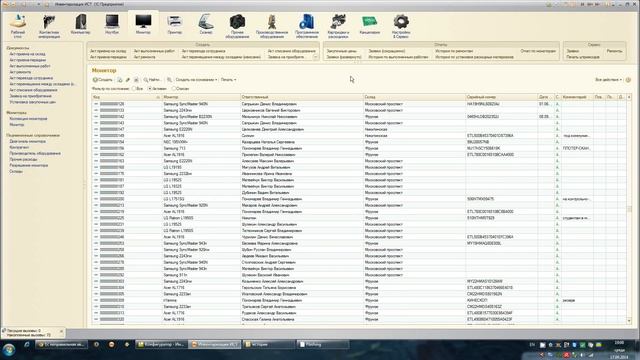Open Акт ремонта in Создать panel
Screen dimensions: 640x360
click(144, 57)
